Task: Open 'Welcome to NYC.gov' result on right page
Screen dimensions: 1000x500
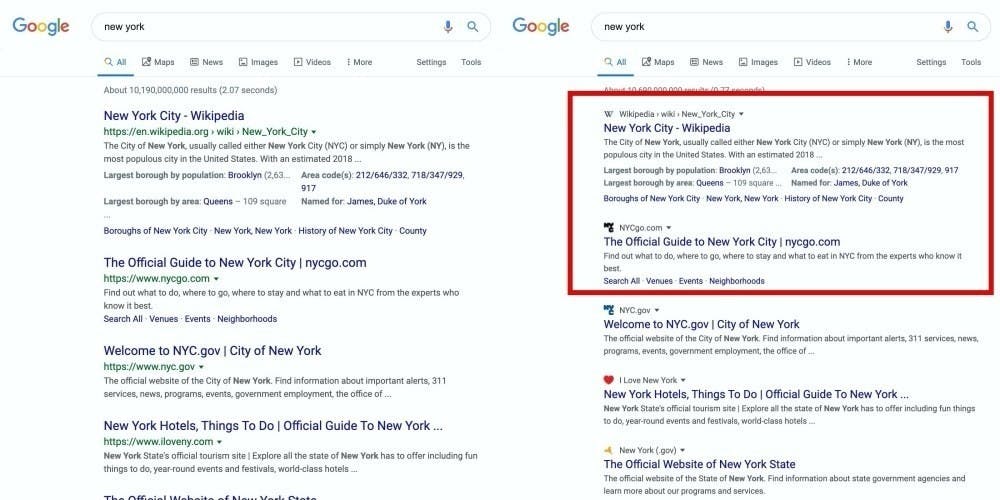Action: click(x=702, y=324)
